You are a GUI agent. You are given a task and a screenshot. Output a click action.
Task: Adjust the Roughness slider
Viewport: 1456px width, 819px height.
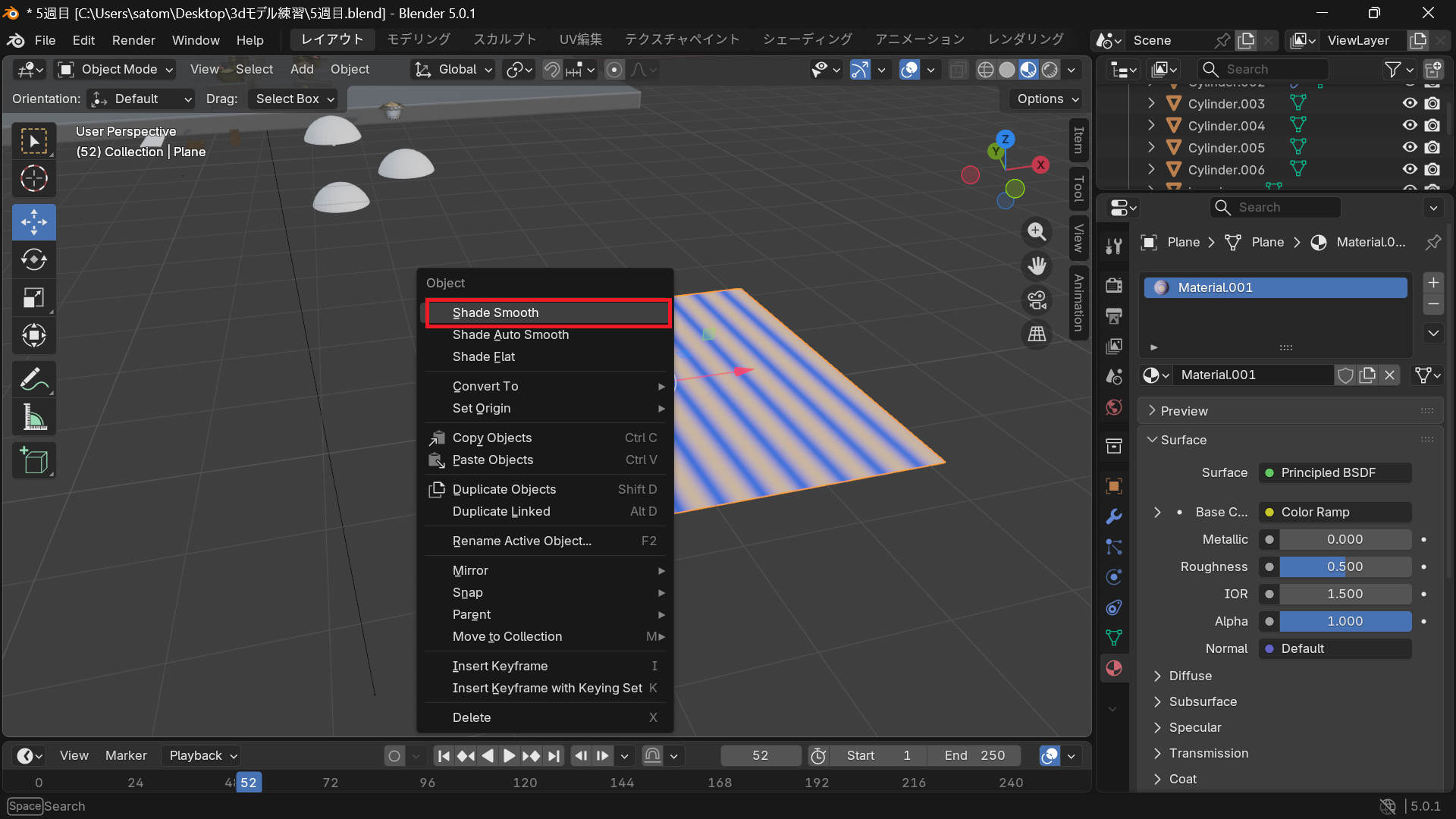pos(1344,566)
